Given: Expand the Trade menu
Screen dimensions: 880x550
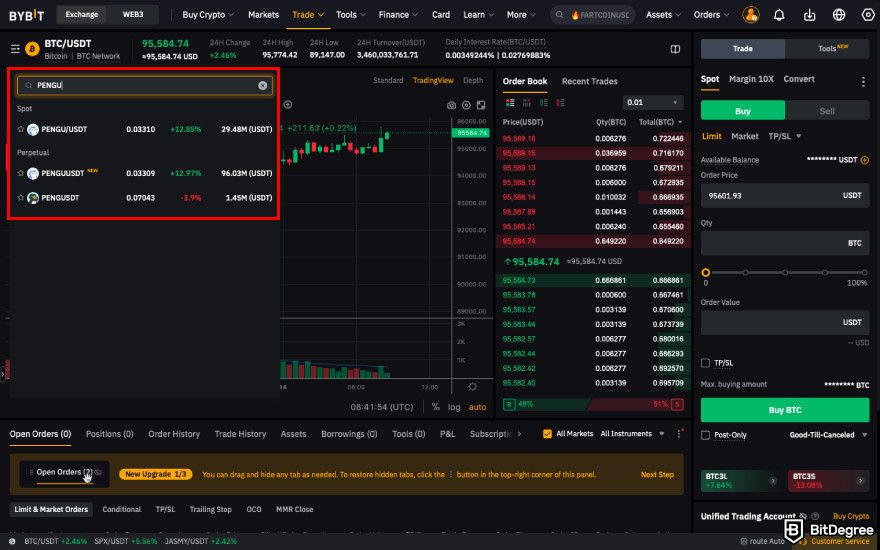Looking at the screenshot, I should (308, 15).
